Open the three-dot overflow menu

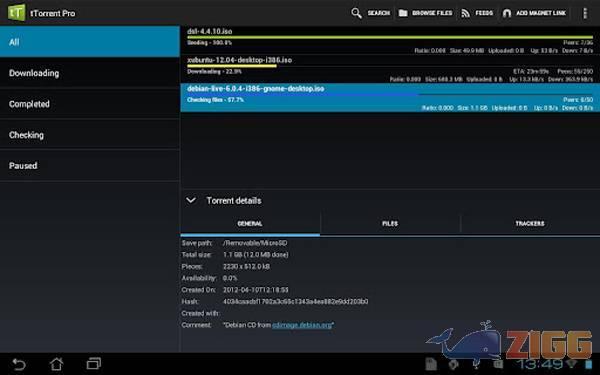[x=585, y=13]
